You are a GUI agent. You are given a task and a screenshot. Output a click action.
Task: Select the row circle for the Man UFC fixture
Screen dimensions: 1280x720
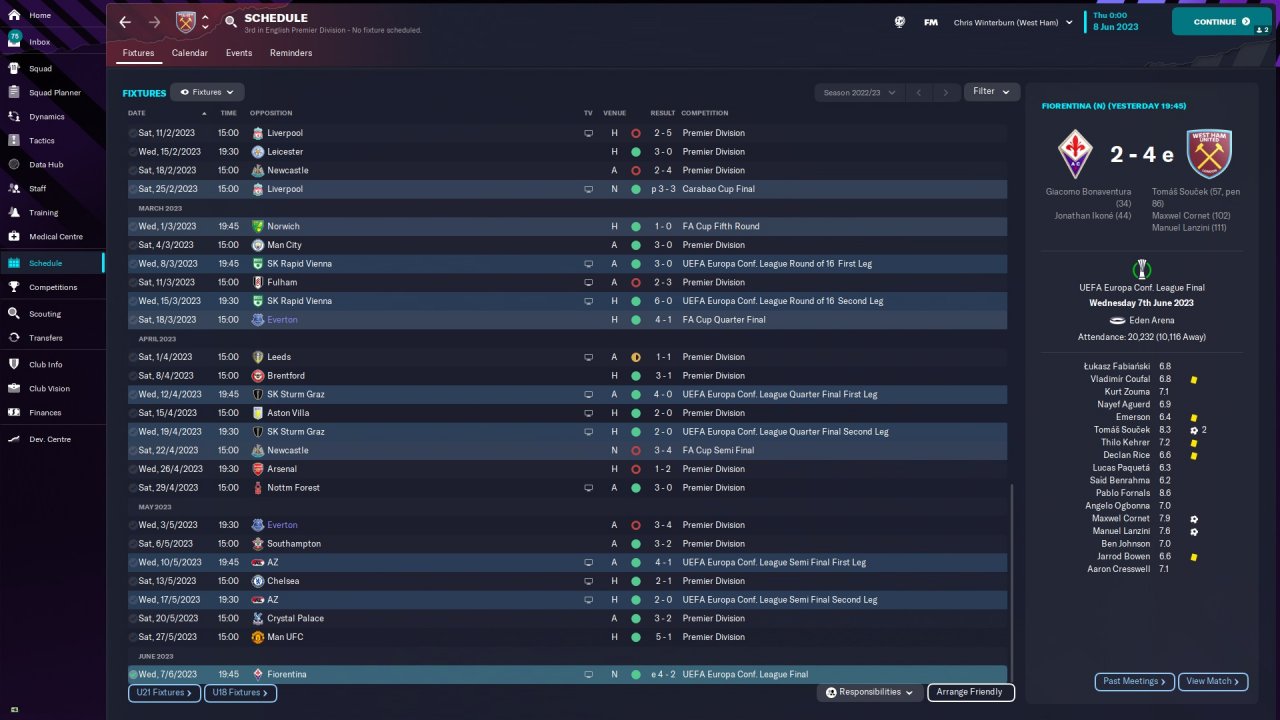pos(133,637)
